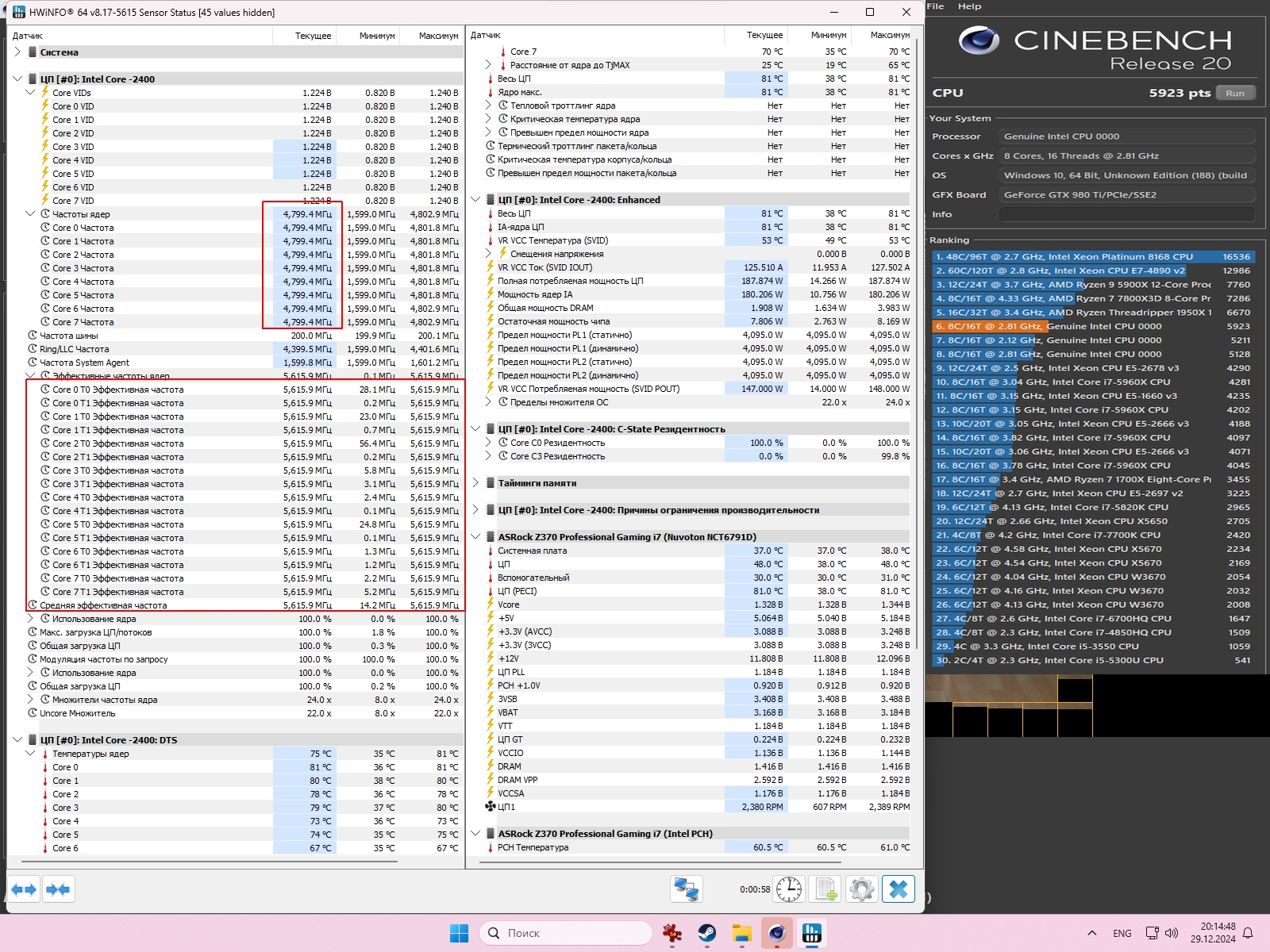Click the clock reset-timer icon in HWiNFO
The height and width of the screenshot is (952, 1270).
789,889
